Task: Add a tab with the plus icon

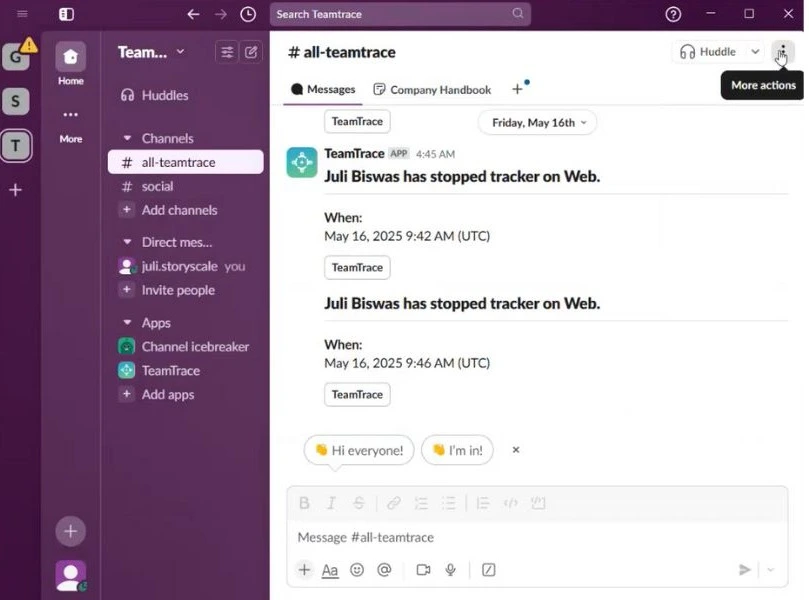Action: [x=517, y=89]
